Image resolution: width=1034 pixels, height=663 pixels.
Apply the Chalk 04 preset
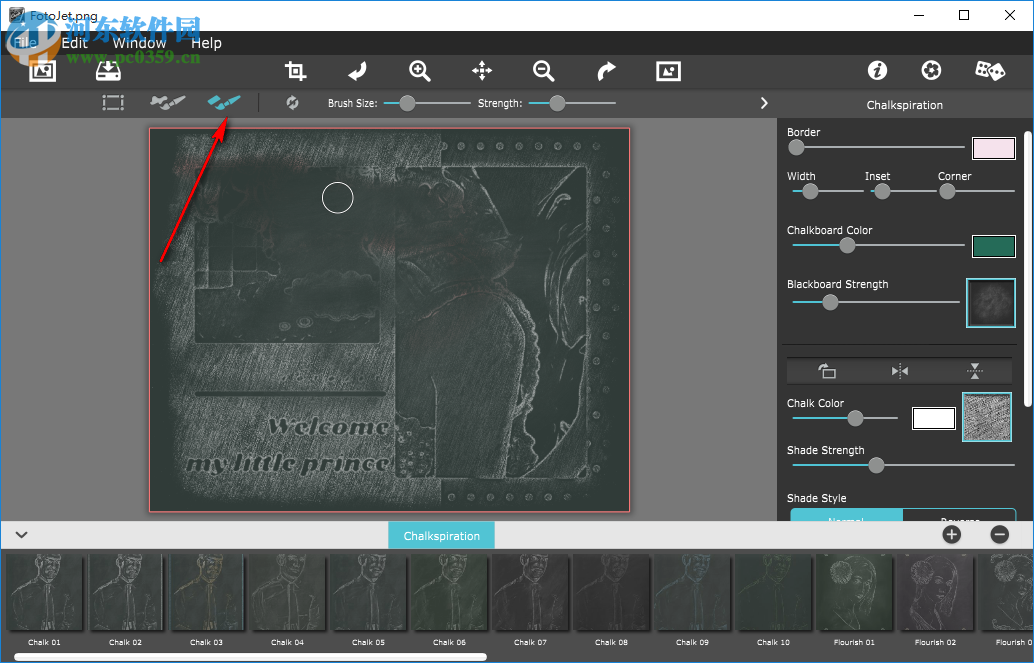288,592
